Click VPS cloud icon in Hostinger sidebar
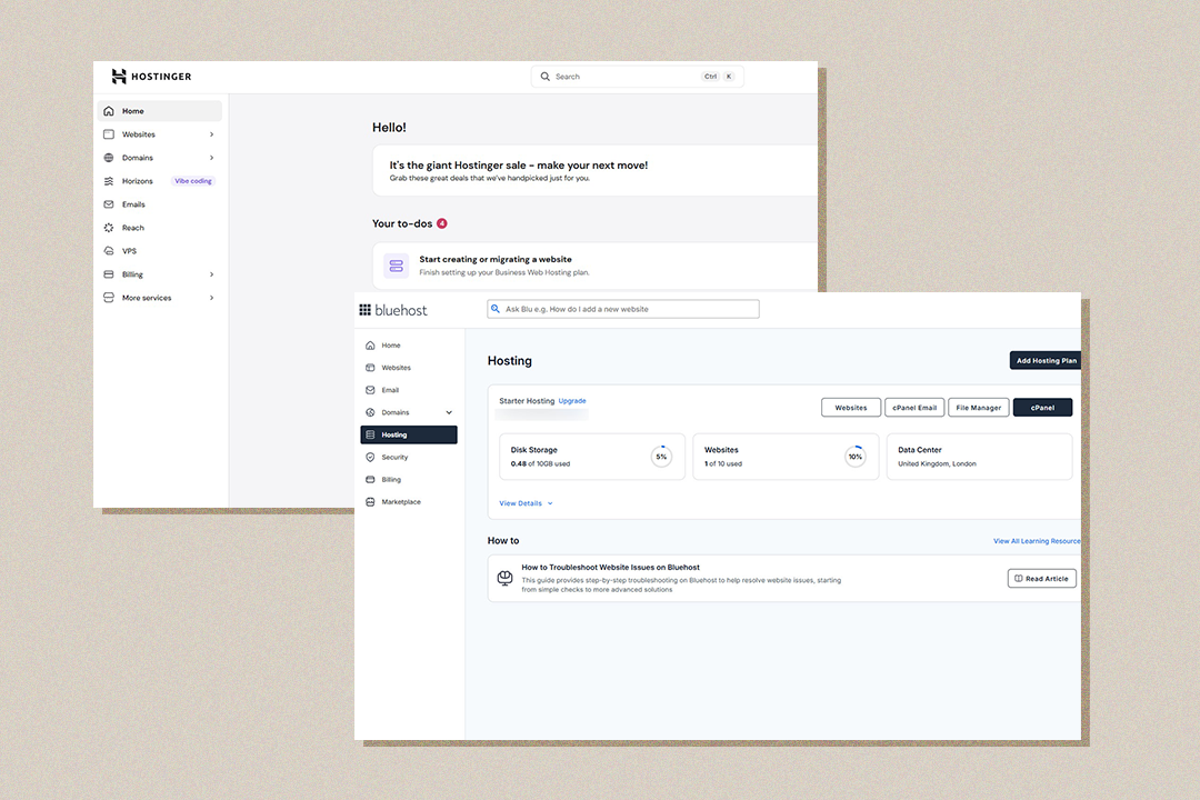 pos(109,251)
